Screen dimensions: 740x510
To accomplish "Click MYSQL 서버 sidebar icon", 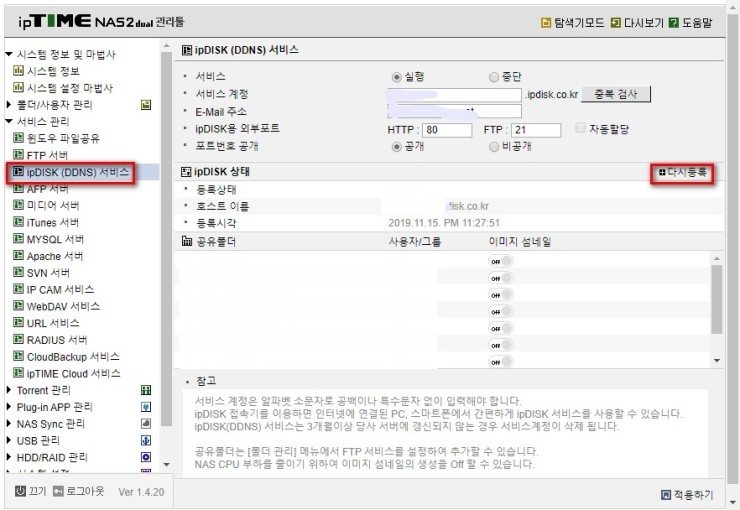I will (18, 239).
